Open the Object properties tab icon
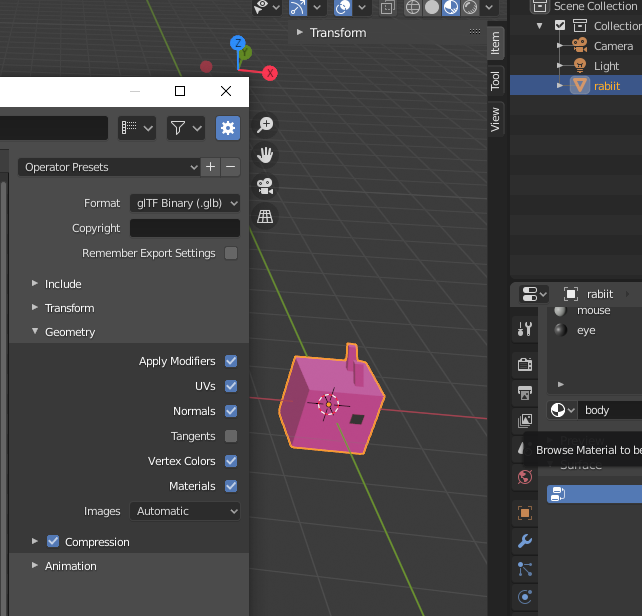642x616 pixels. (x=524, y=513)
